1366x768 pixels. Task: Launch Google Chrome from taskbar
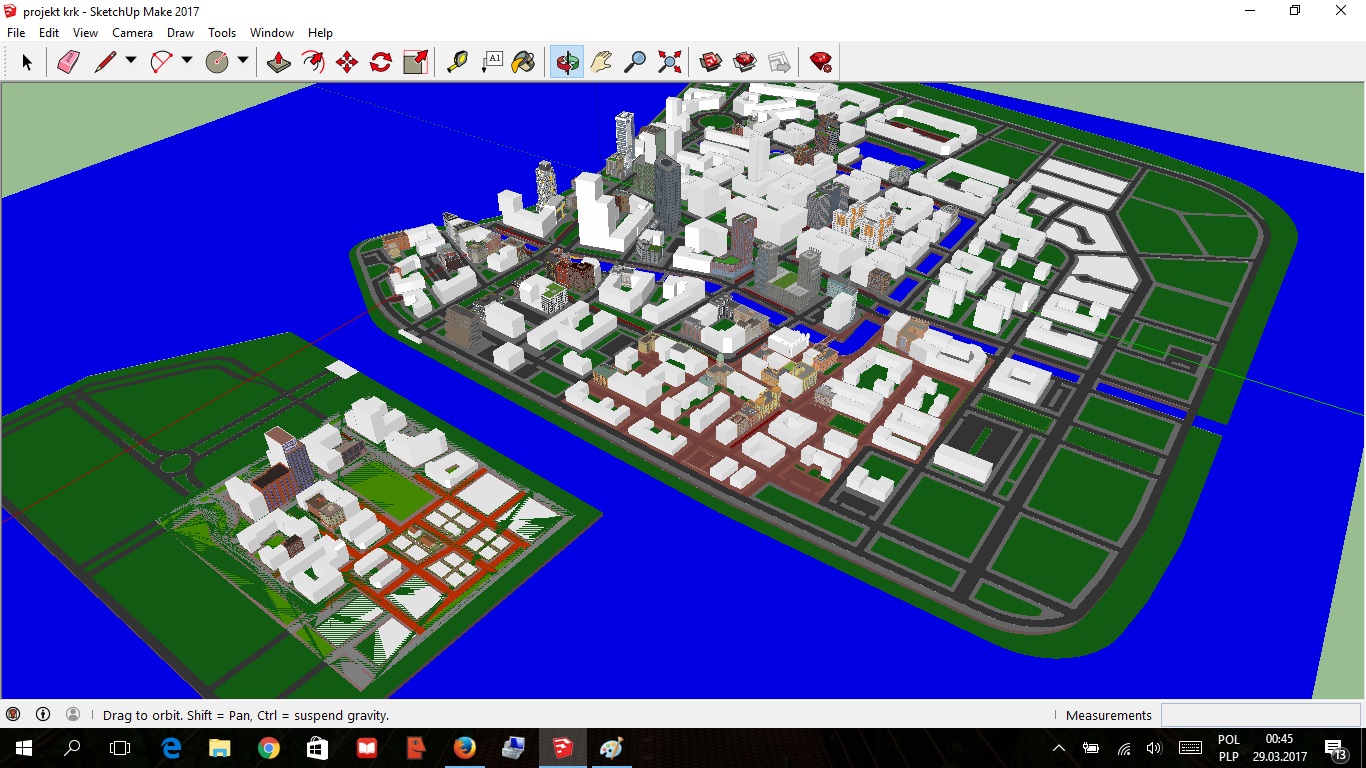click(x=268, y=748)
